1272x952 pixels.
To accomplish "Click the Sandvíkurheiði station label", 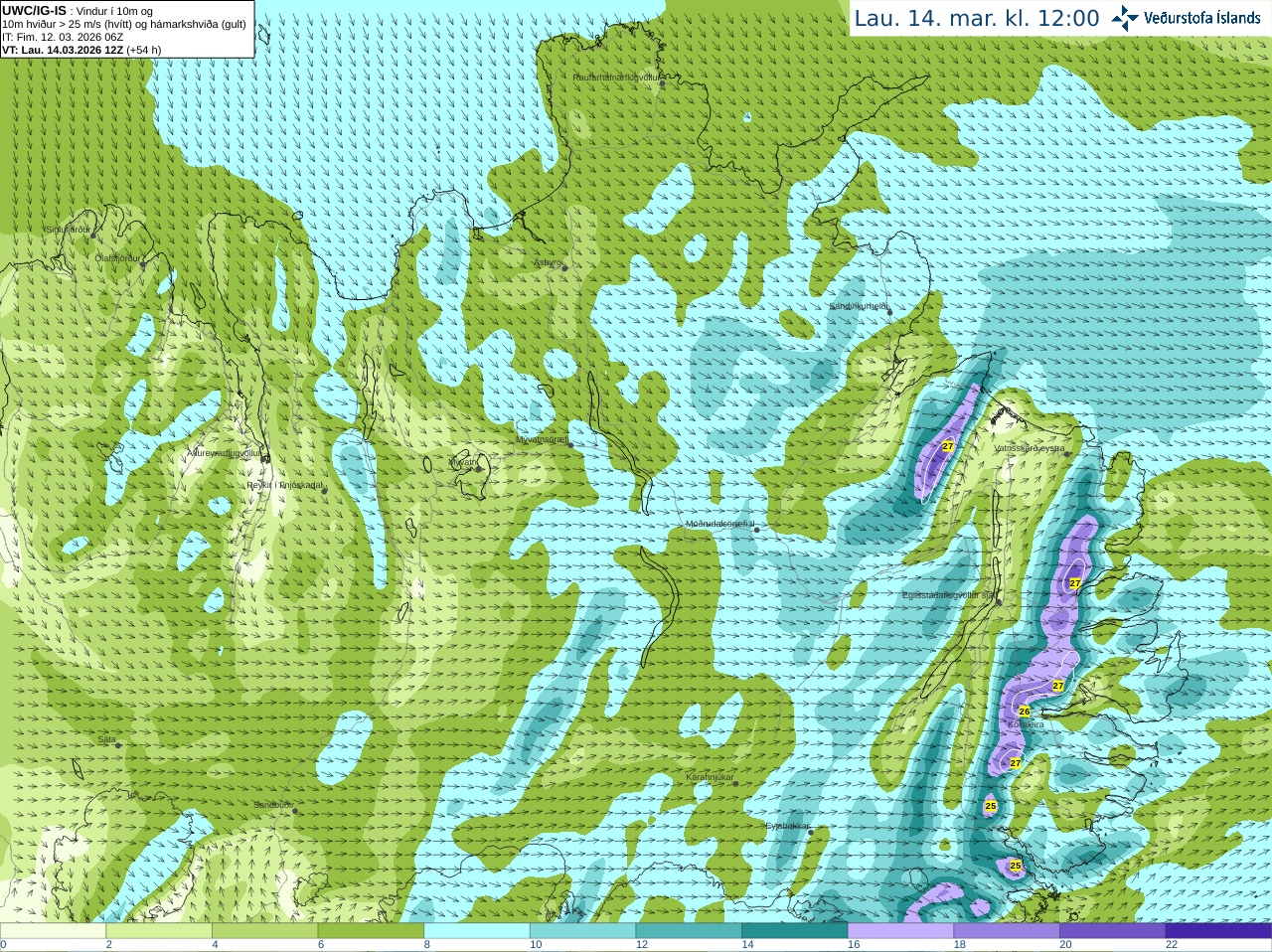I will [x=860, y=306].
